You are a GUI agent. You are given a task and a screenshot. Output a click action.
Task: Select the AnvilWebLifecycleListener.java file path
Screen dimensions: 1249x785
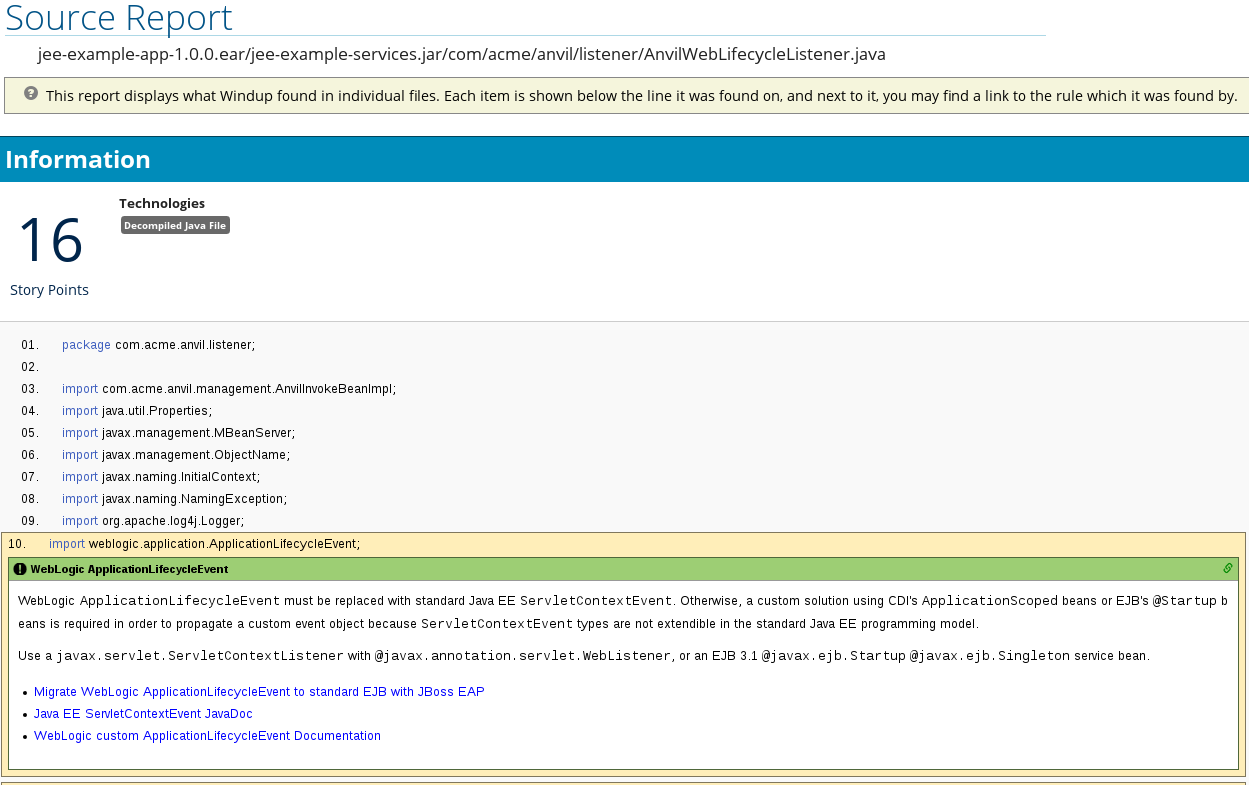point(461,54)
